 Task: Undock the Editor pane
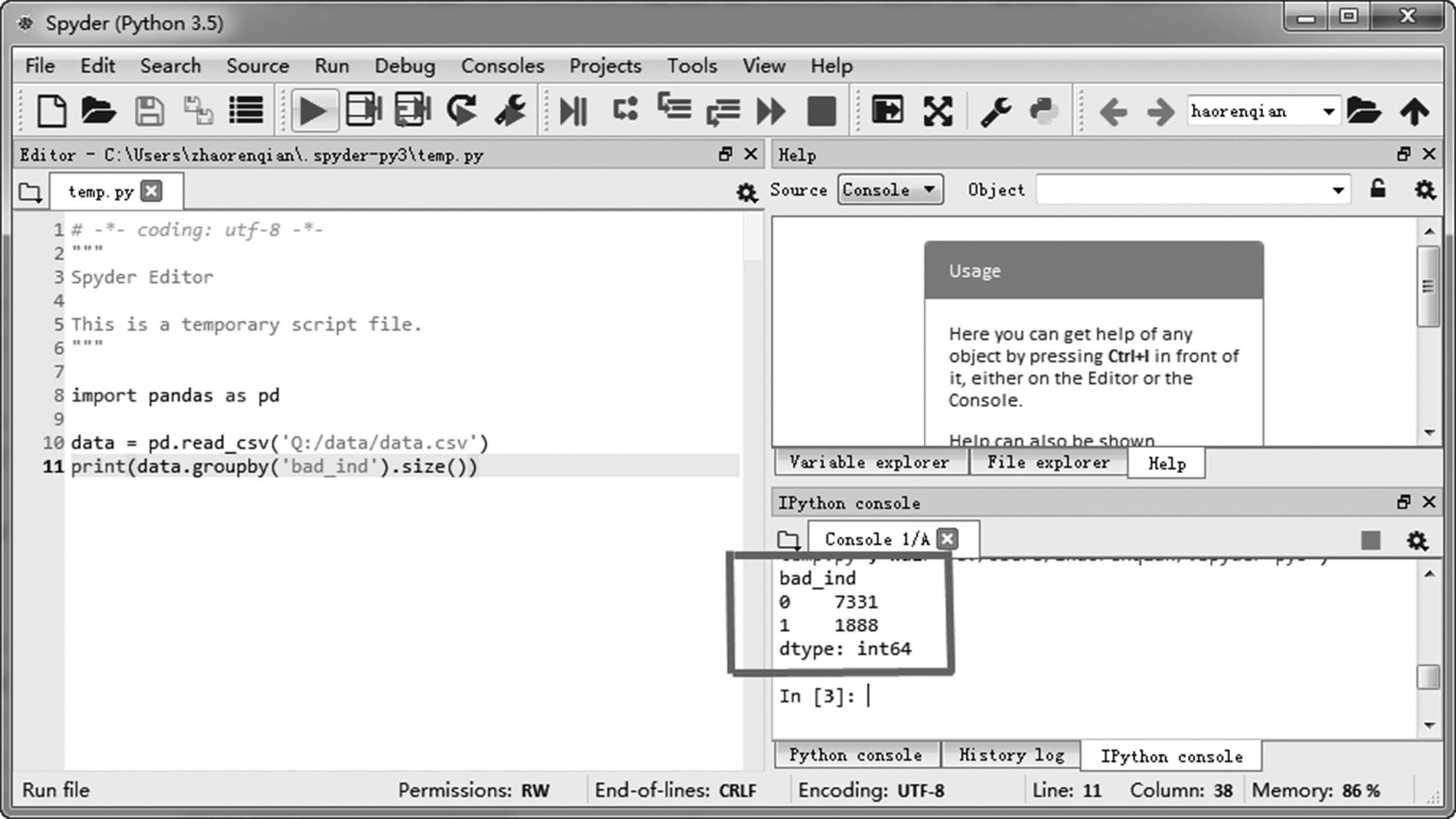(x=725, y=154)
